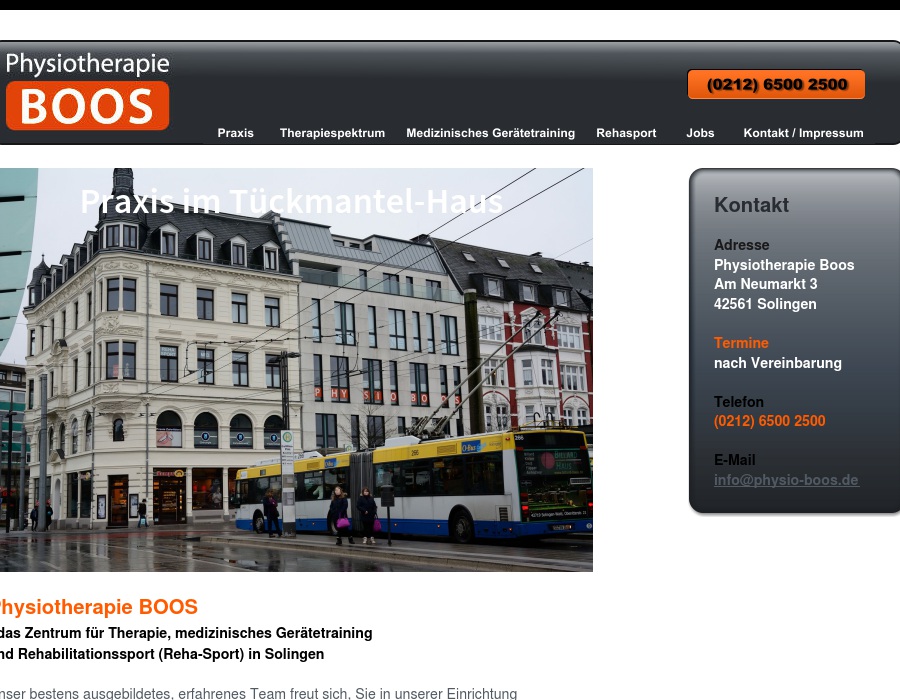Image resolution: width=900 pixels, height=700 pixels.
Task: Select the phone number under Telefon
Action: click(769, 421)
